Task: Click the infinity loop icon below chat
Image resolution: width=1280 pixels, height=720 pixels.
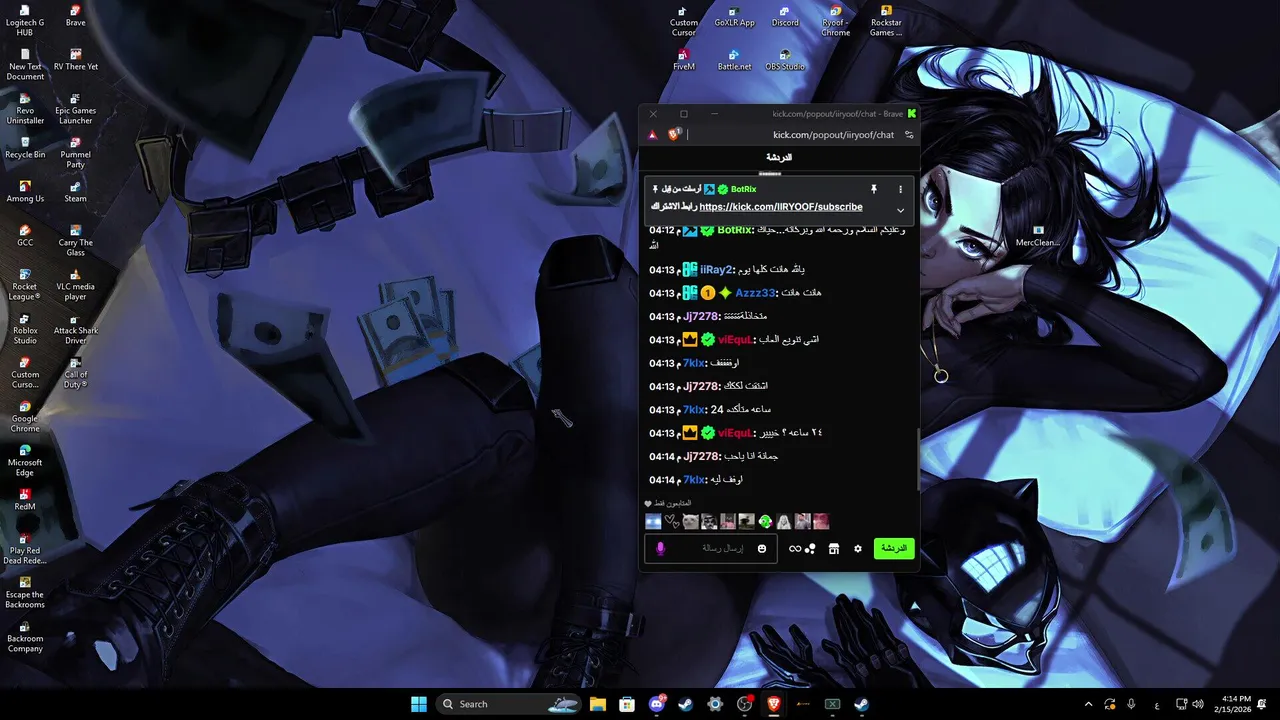Action: (x=795, y=548)
